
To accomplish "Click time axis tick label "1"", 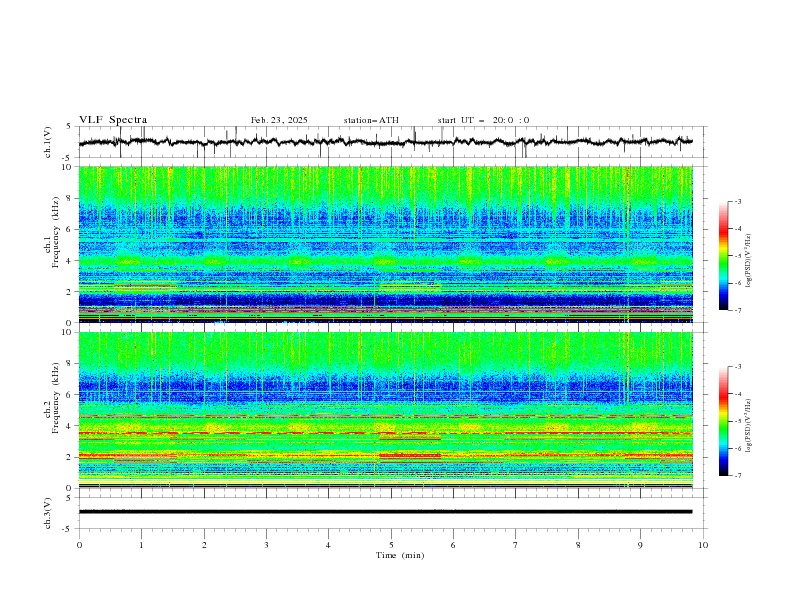I will 141,545.
